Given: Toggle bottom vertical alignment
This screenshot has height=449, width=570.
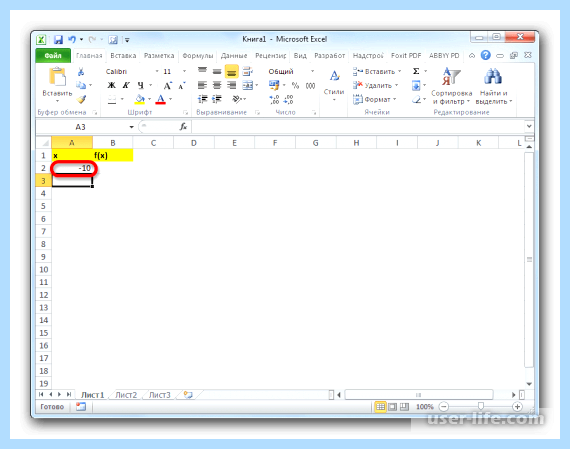Looking at the screenshot, I should 232,71.
